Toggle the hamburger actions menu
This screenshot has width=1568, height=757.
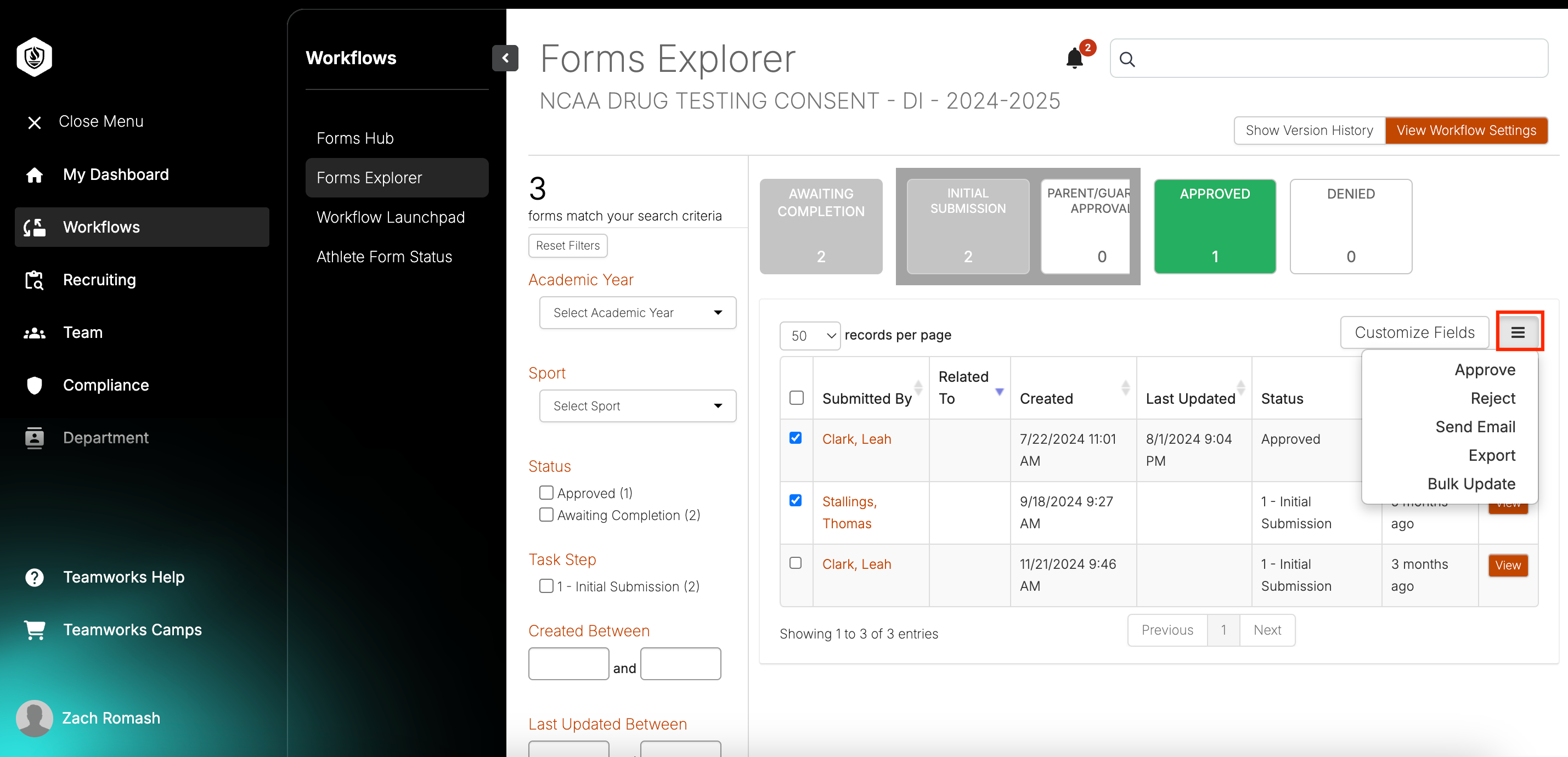(x=1518, y=332)
